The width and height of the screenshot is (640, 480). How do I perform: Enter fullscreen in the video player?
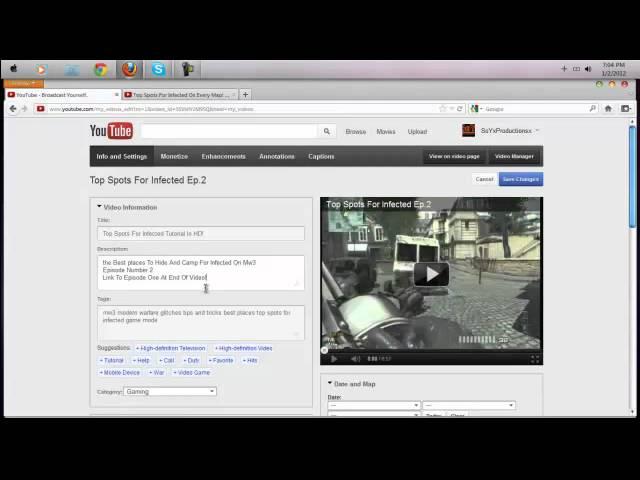pyautogui.click(x=535, y=359)
